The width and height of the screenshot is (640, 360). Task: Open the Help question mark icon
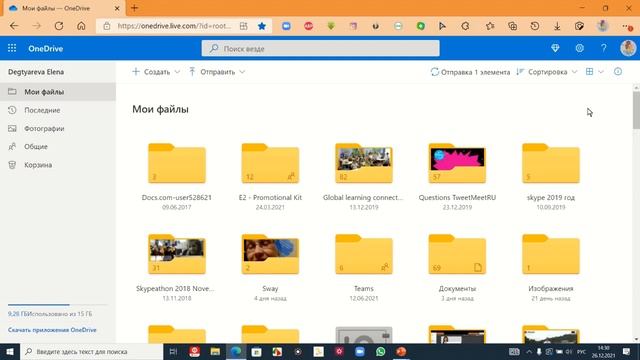pyautogui.click(x=604, y=48)
